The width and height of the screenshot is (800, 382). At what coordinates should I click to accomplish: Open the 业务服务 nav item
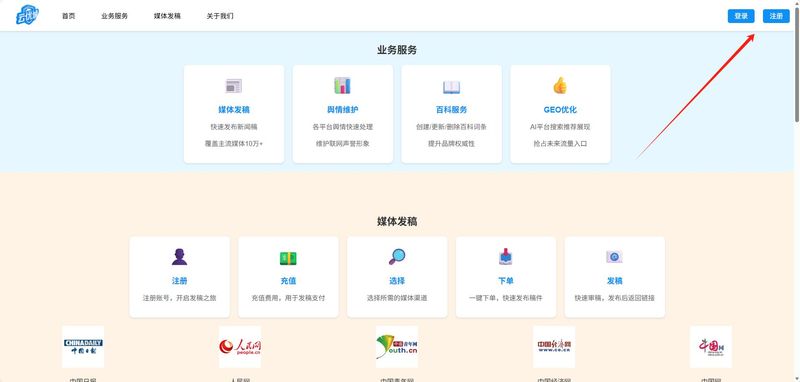114,16
